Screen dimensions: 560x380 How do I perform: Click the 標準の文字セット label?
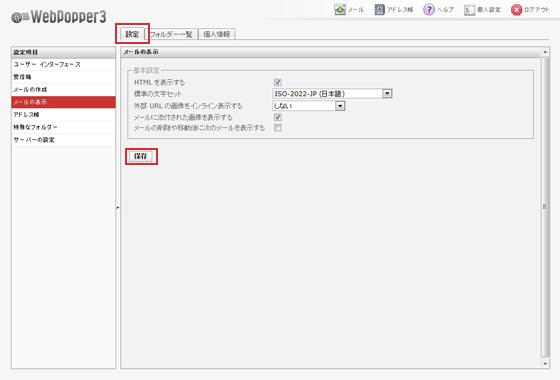(x=158, y=94)
